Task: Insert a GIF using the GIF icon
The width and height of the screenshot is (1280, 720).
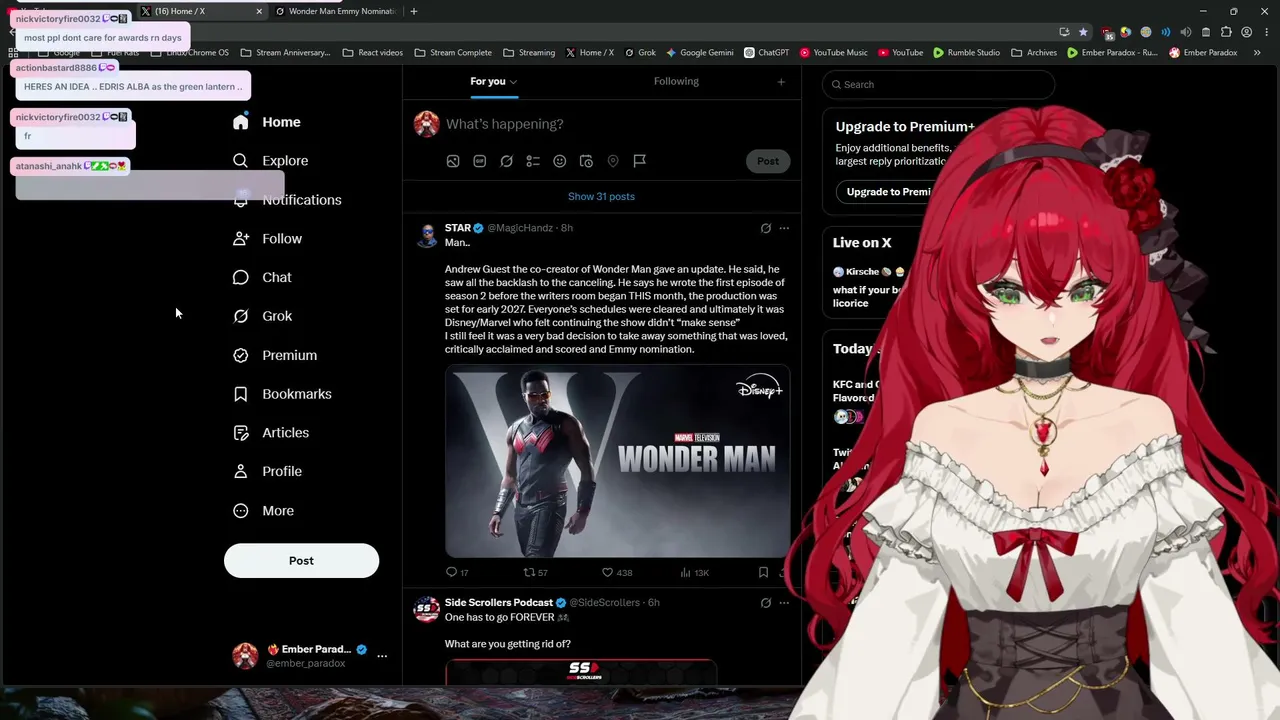Action: [x=480, y=161]
